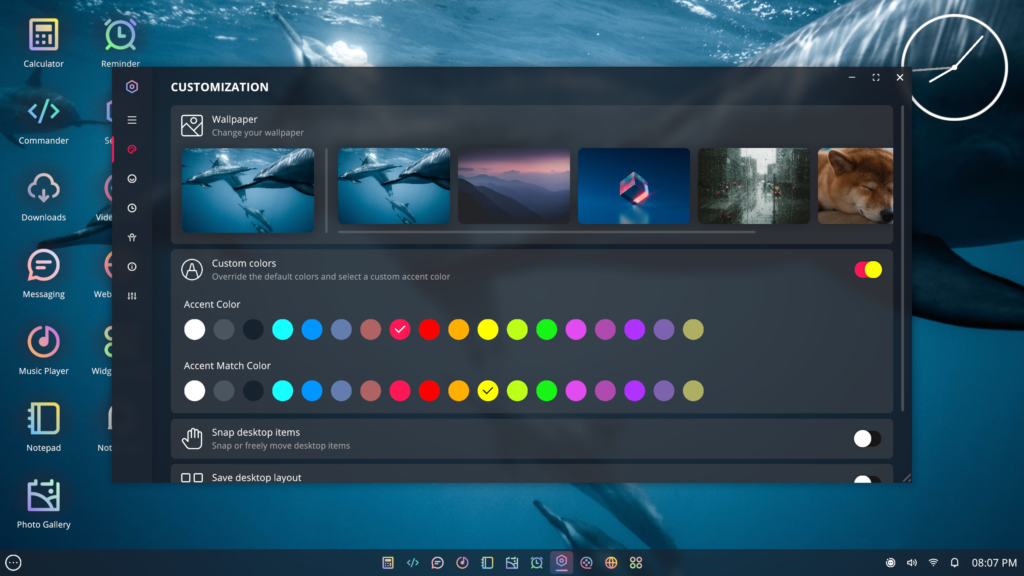Screen dimensions: 1024x576
Task: Toggle the Custom colors switch off
Action: coord(866,269)
